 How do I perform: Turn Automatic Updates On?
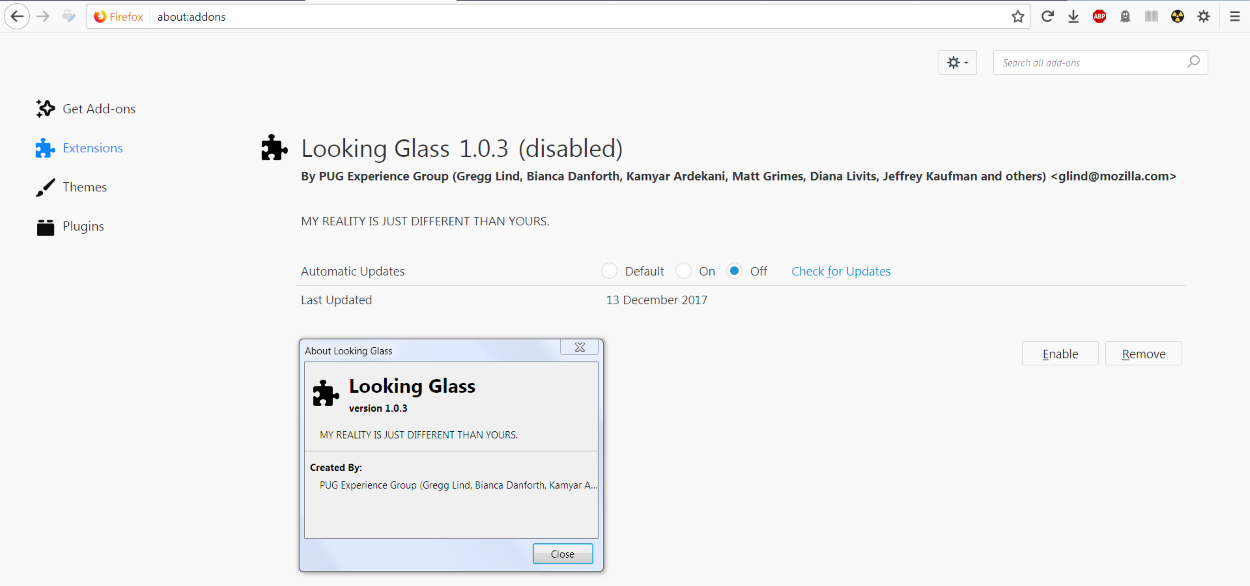[683, 271]
